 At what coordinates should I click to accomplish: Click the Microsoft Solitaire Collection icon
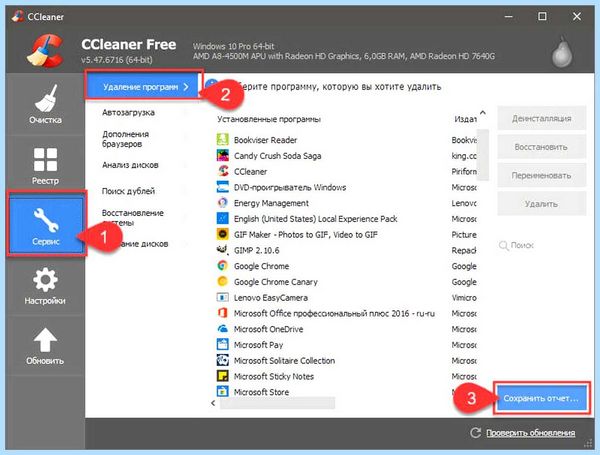coord(222,360)
